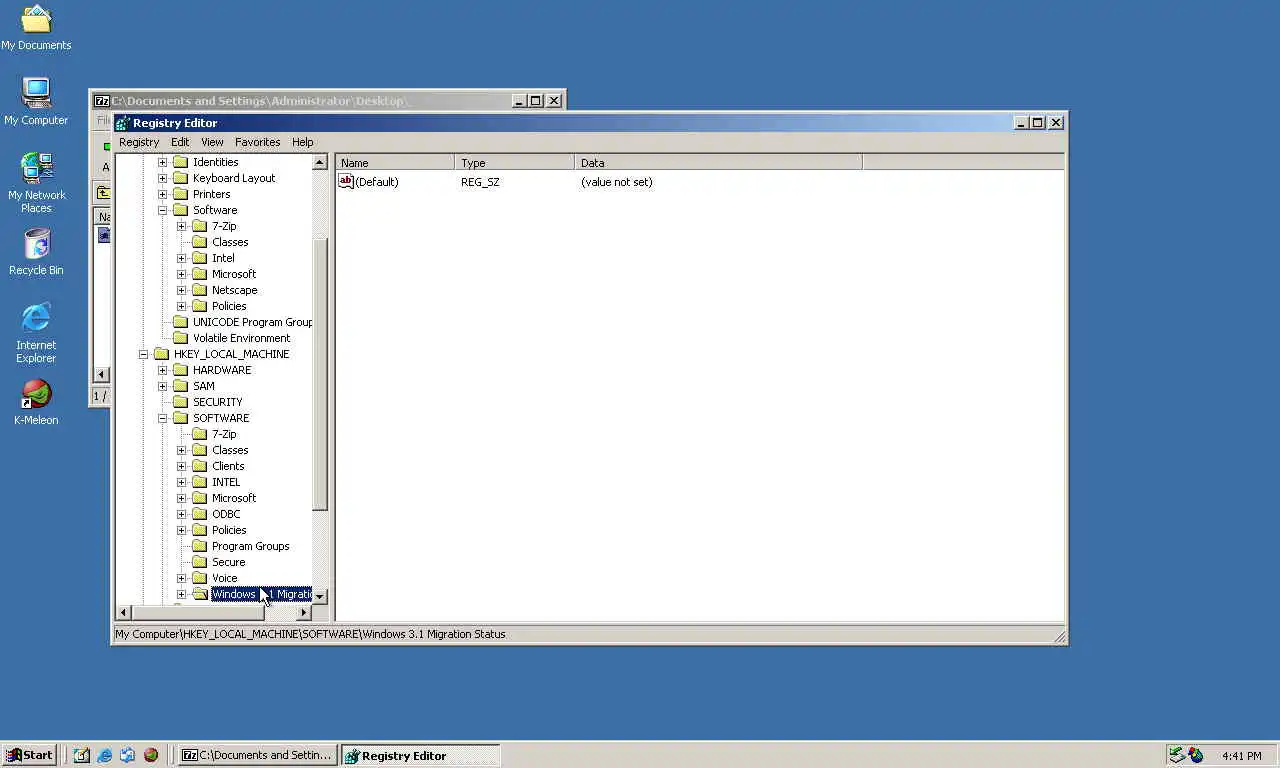This screenshot has height=768, width=1280.
Task: Select the INTEL key under SOFTWARE
Action: click(226, 482)
